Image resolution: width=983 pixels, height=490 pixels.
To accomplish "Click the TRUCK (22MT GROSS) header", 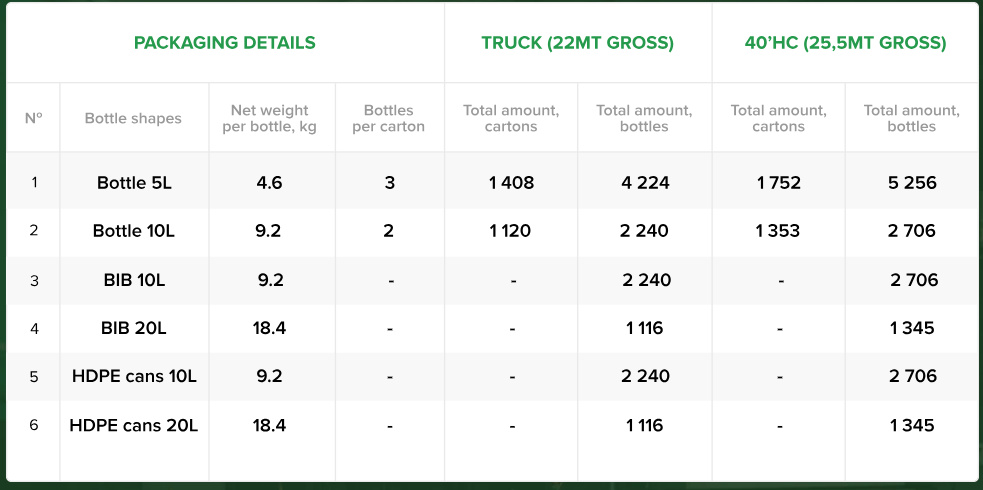I will [577, 43].
